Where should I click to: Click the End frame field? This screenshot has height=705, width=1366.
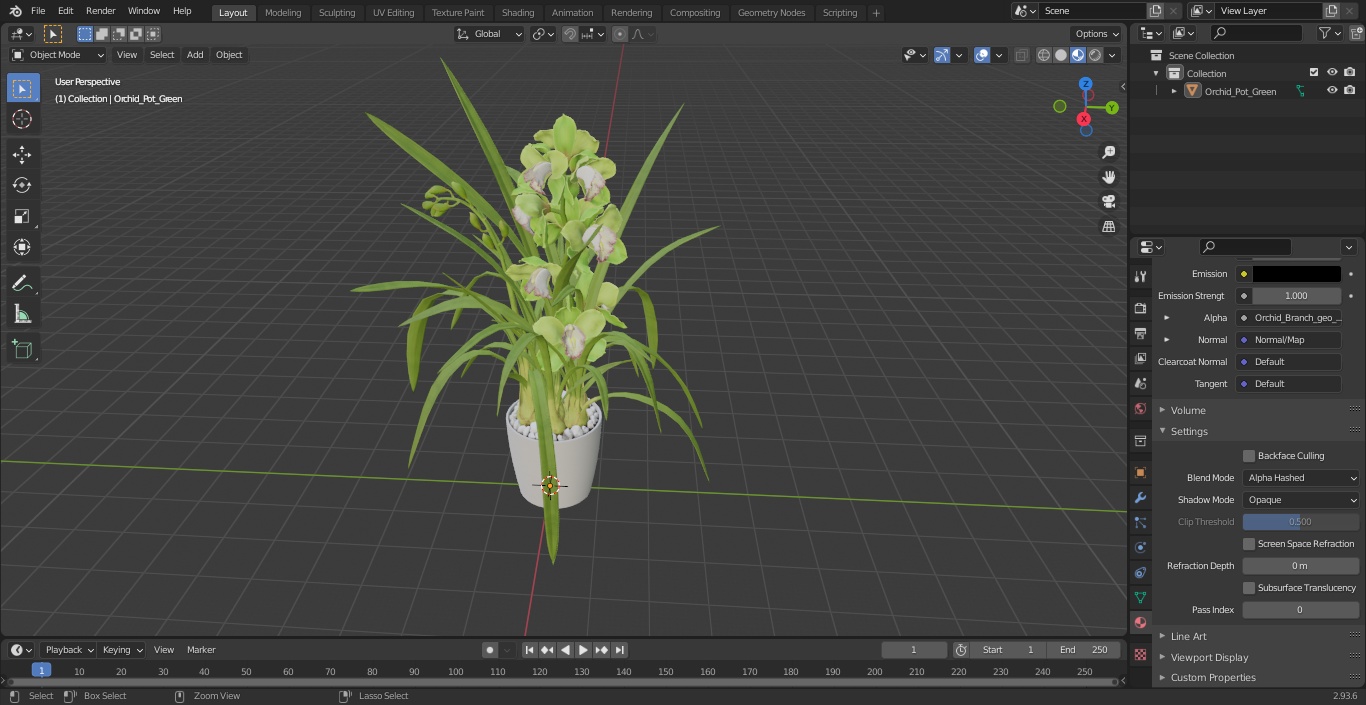(x=1083, y=650)
